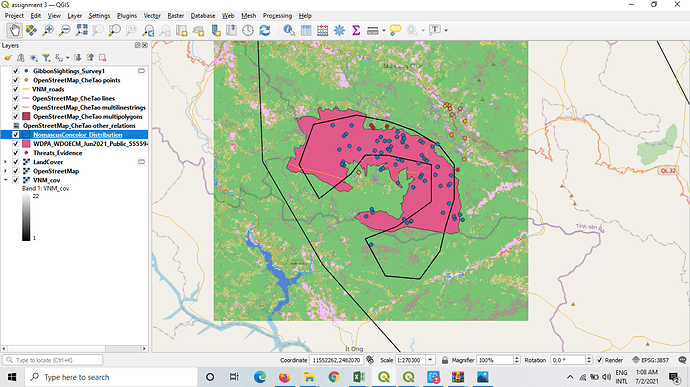The height and width of the screenshot is (387, 690).
Task: Click the Filter Legend funnel icon
Action: [x=46, y=58]
